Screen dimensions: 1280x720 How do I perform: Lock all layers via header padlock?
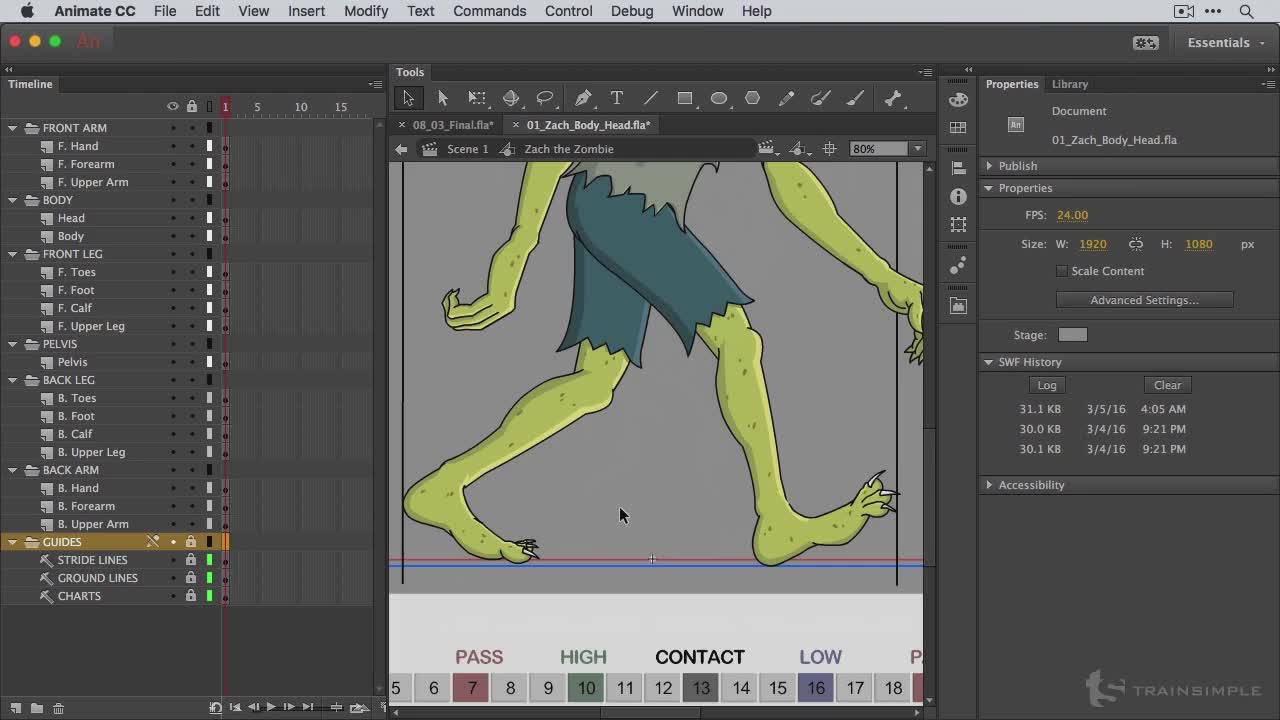(191, 107)
